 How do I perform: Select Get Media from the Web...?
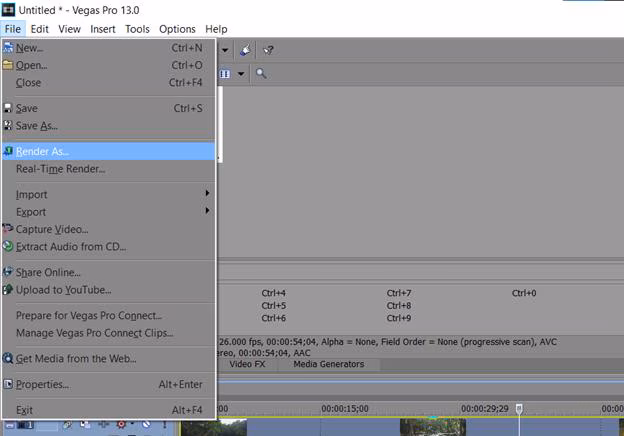108,359
